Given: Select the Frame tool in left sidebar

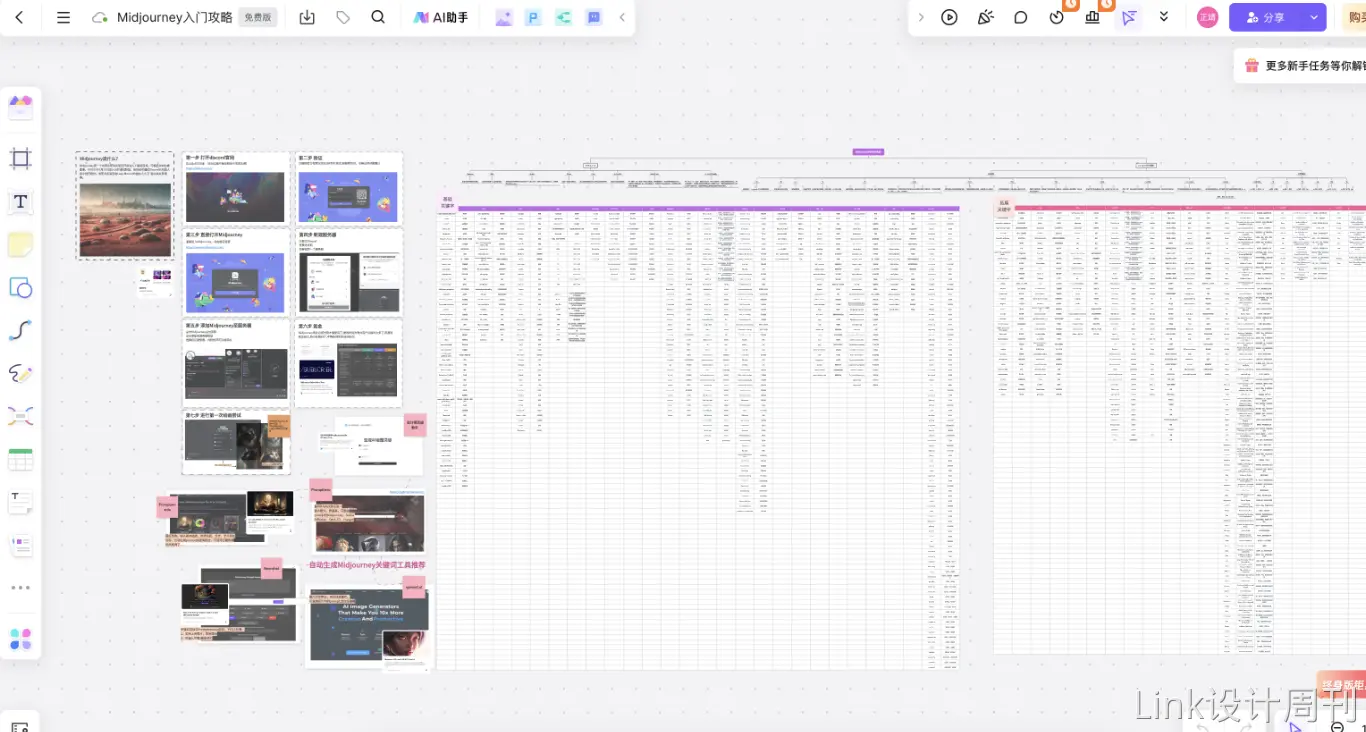Looking at the screenshot, I should (x=20, y=158).
